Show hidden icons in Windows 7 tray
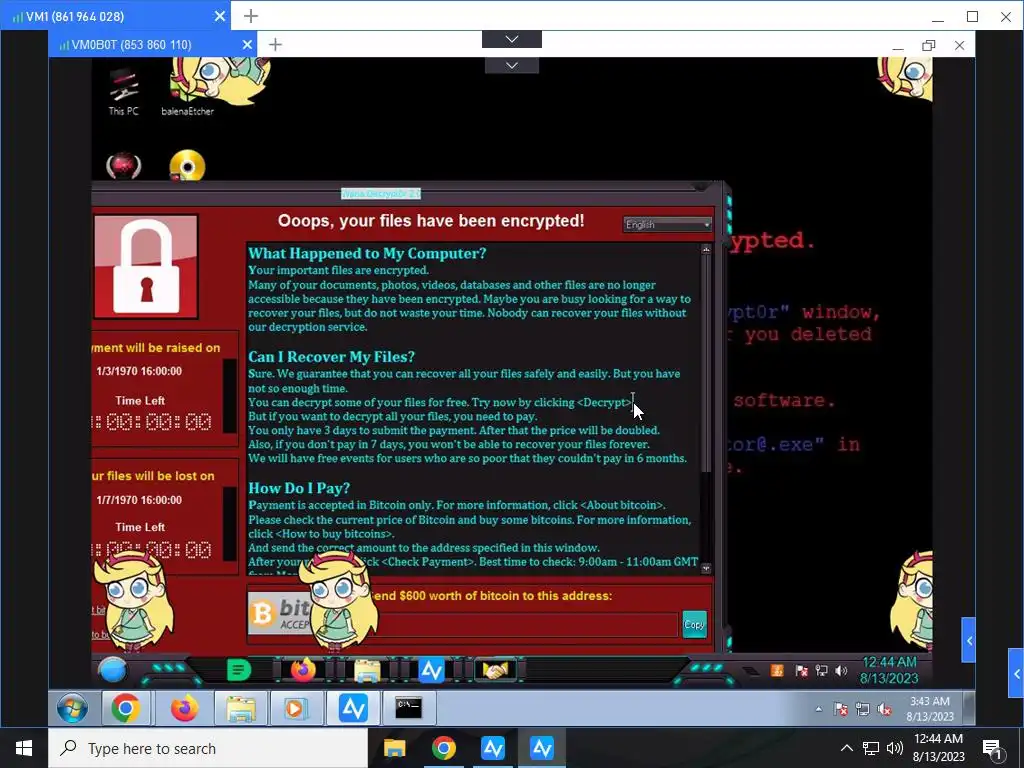Viewport: 1024px width, 768px height. pos(818,709)
